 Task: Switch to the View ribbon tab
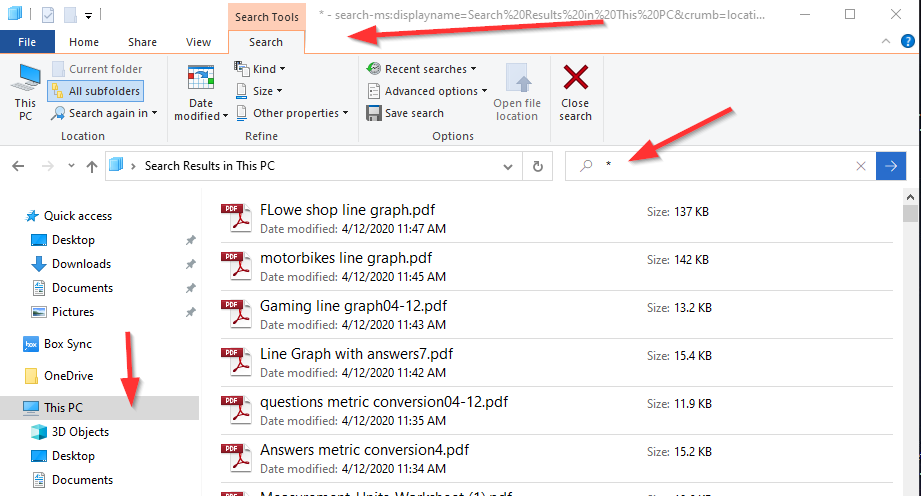[199, 42]
